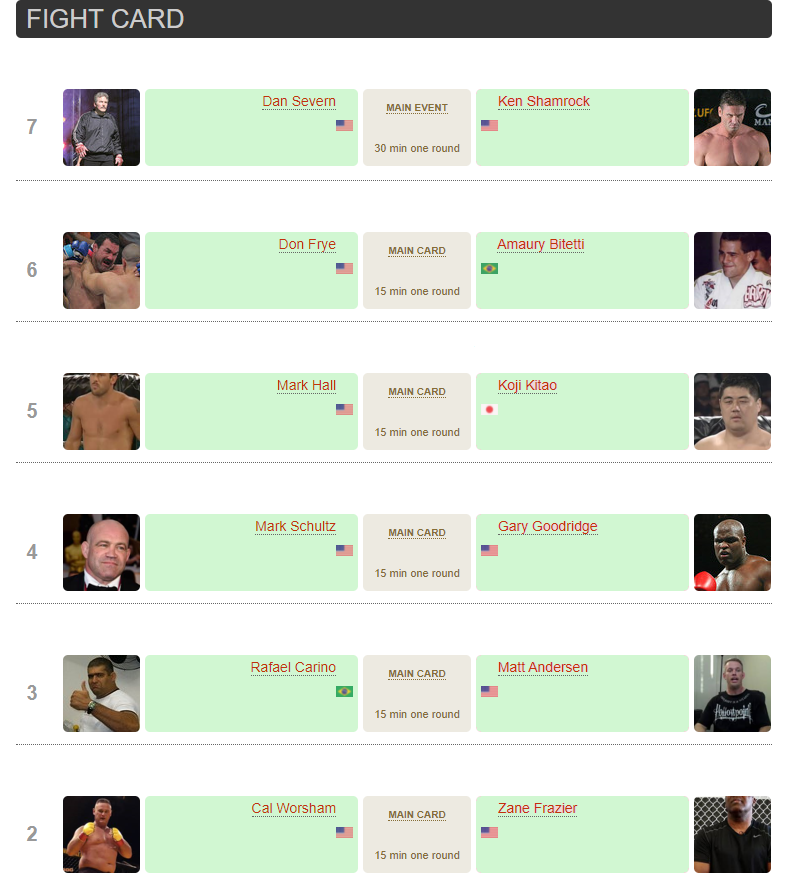Click the US flag under Ken Shamrock
This screenshot has height=894, width=790.
pos(489,125)
